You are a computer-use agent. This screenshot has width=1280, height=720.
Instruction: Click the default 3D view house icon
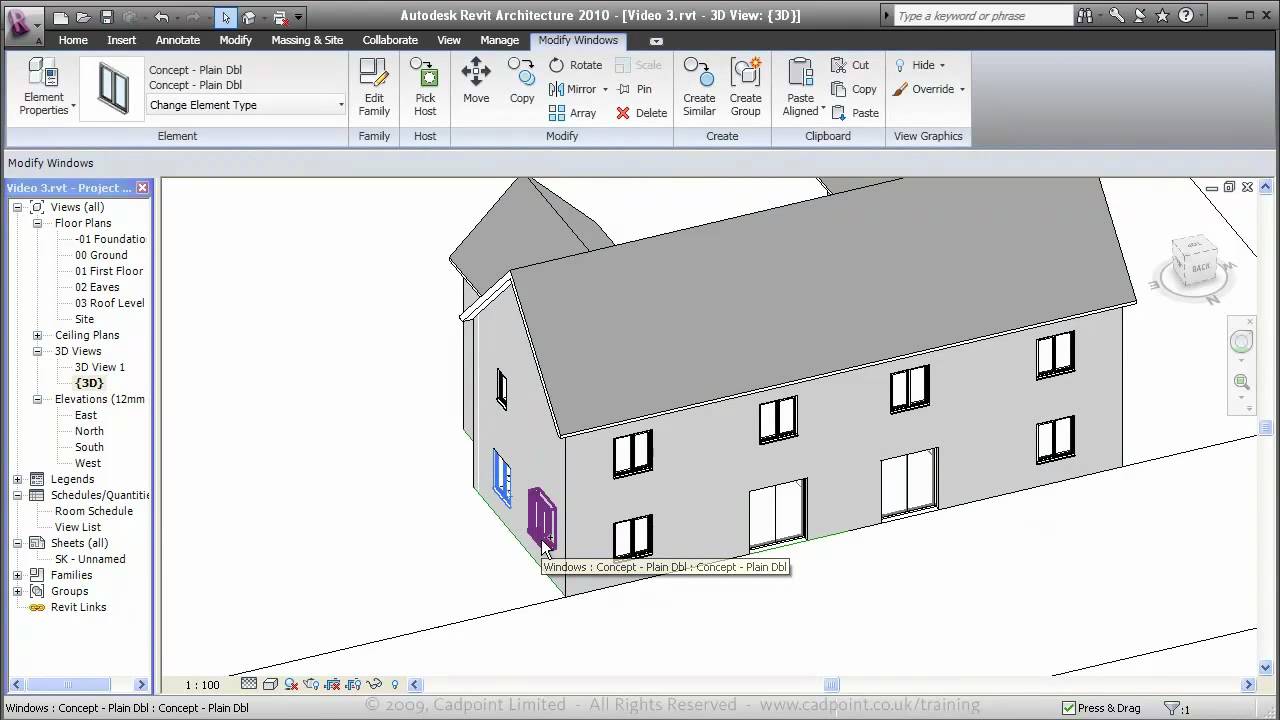[249, 17]
